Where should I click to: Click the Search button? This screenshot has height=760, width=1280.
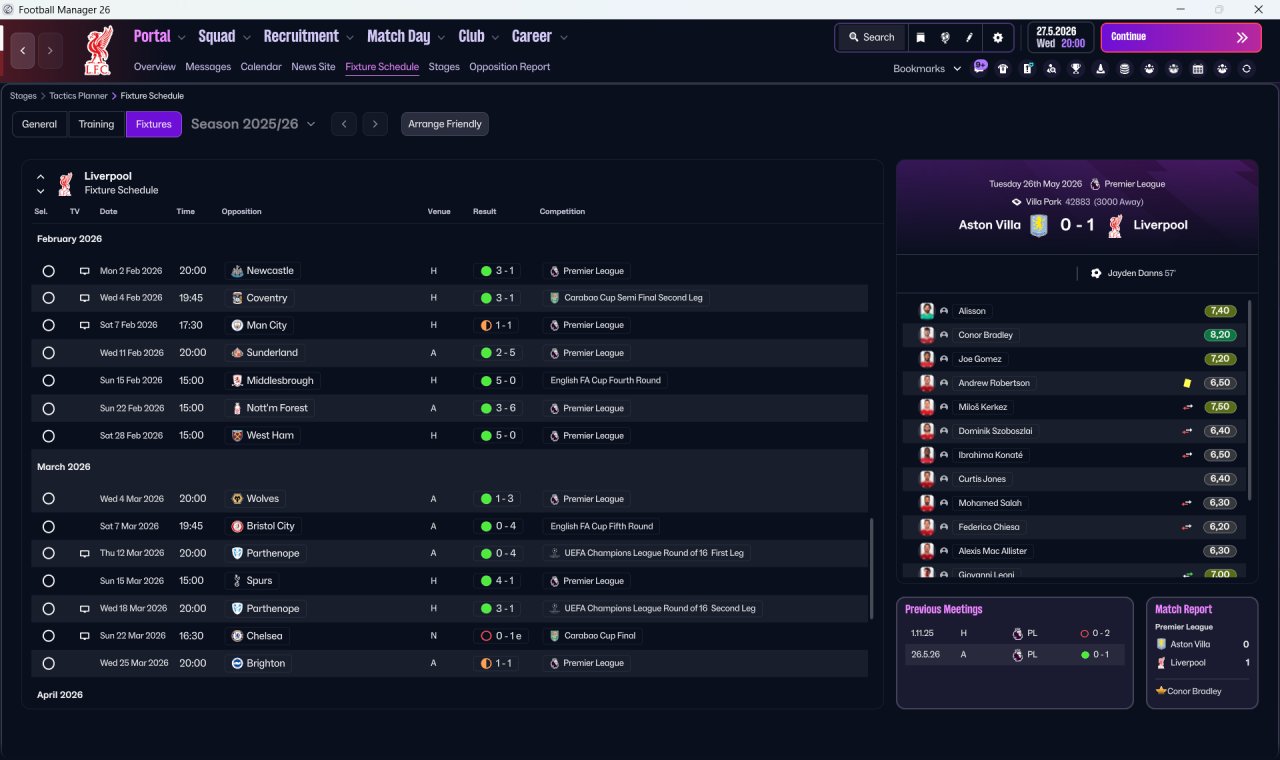click(872, 37)
